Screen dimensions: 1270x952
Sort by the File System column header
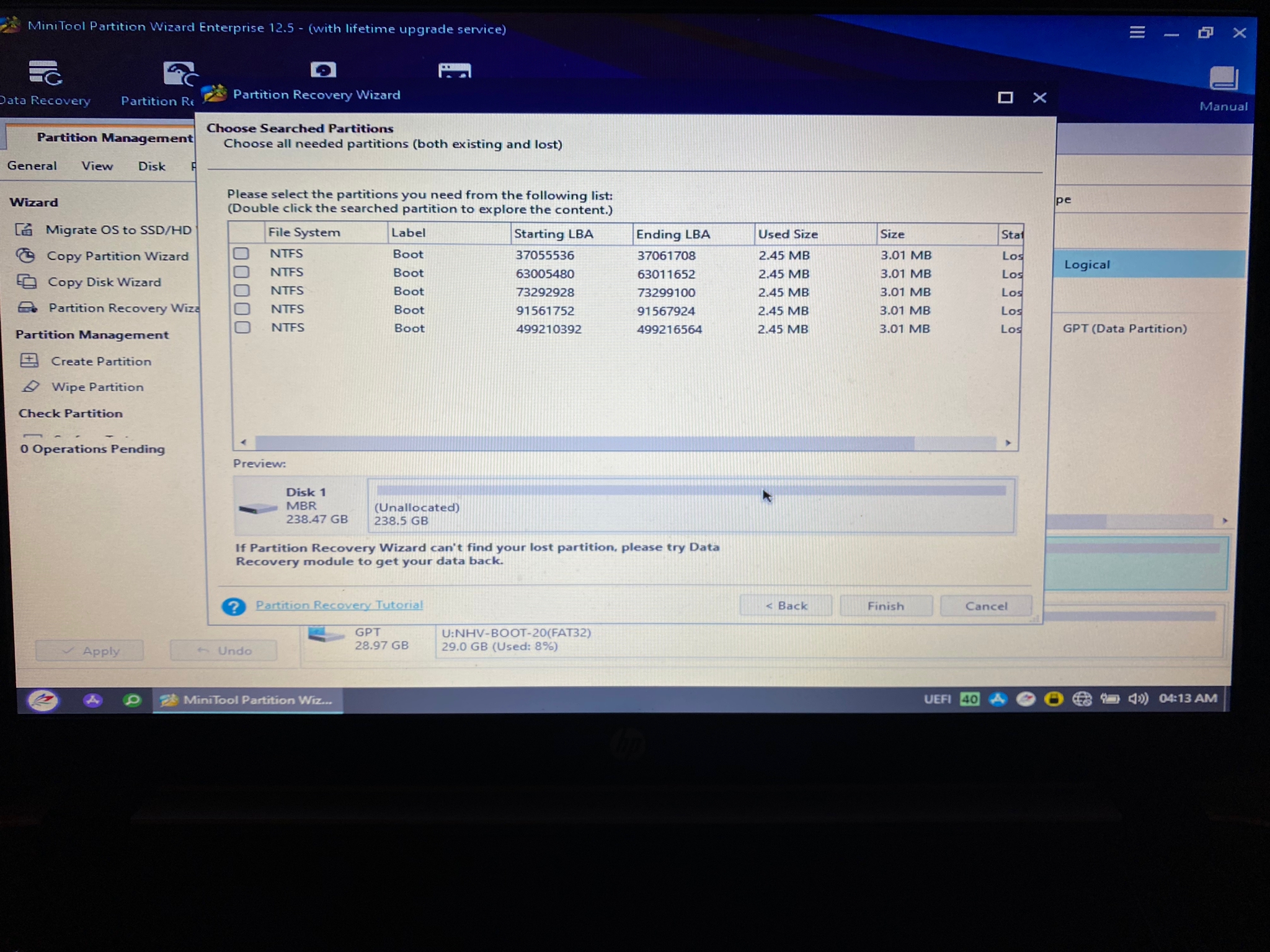(x=326, y=232)
